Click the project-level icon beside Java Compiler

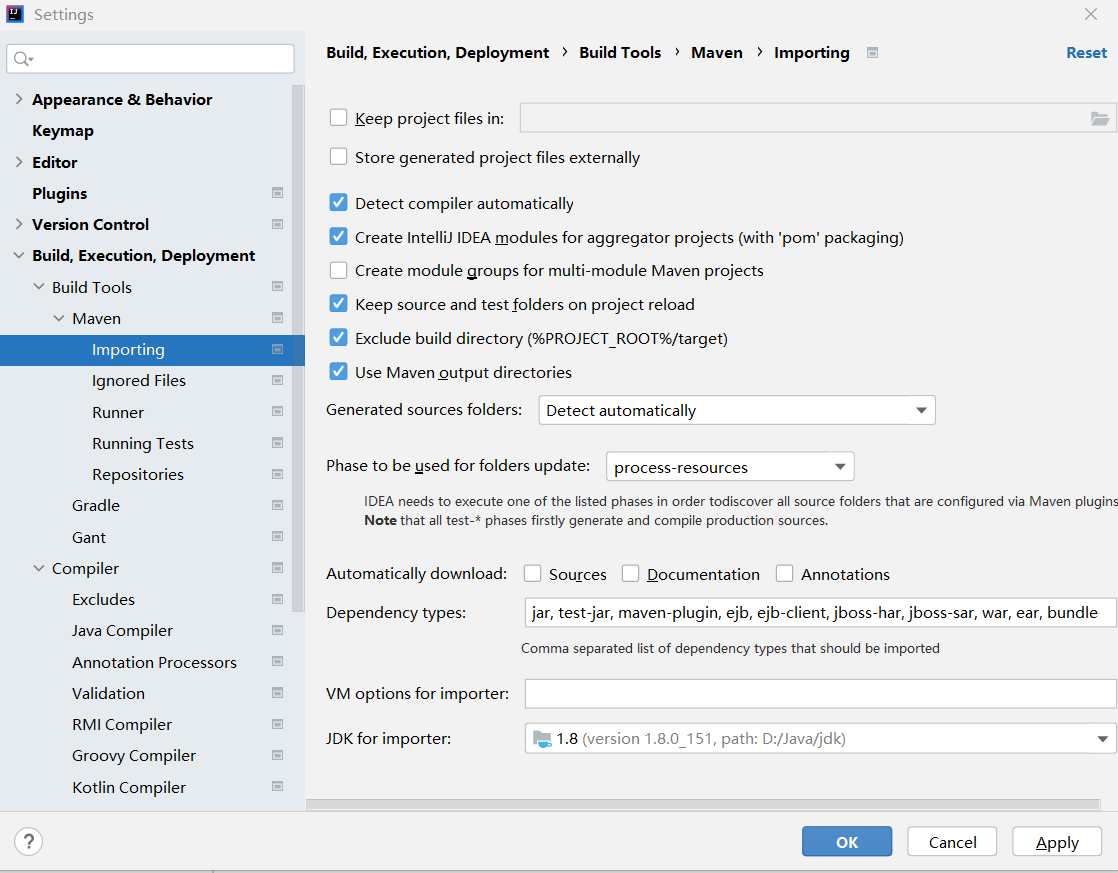(x=277, y=630)
